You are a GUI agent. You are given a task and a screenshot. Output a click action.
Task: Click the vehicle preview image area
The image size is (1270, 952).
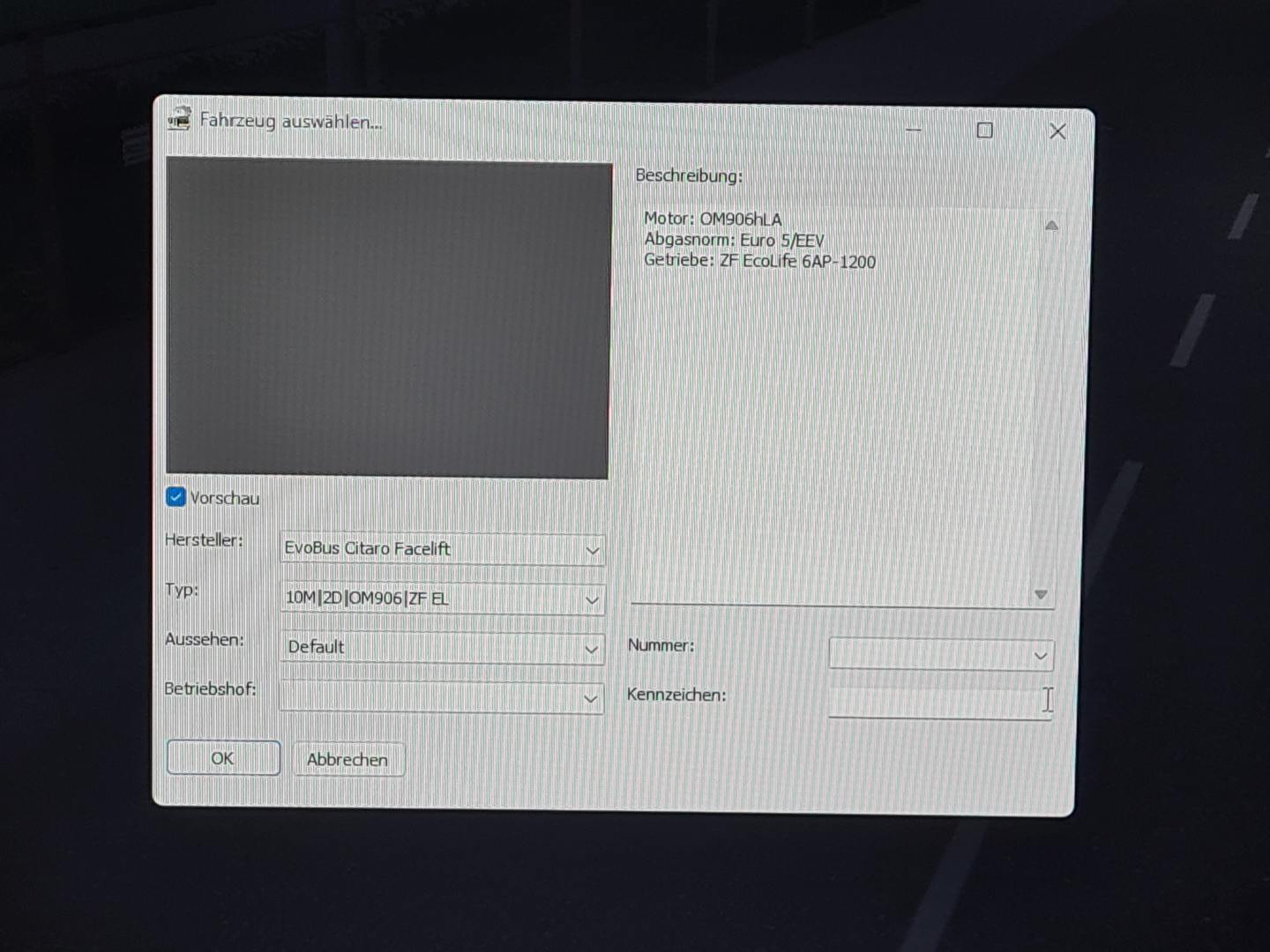coord(388,318)
